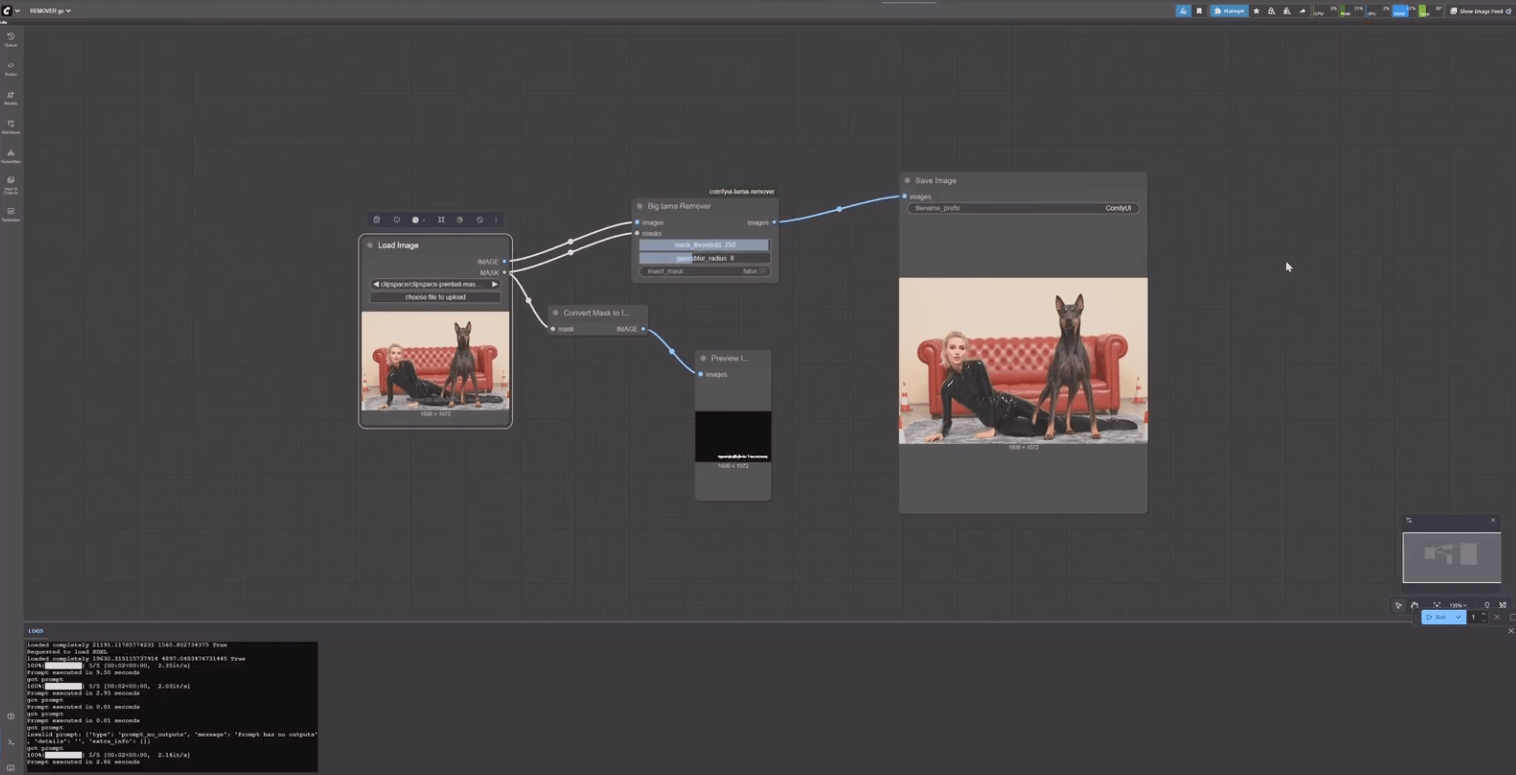Click choose file to upload button
The image size is (1516, 775).
[435, 297]
